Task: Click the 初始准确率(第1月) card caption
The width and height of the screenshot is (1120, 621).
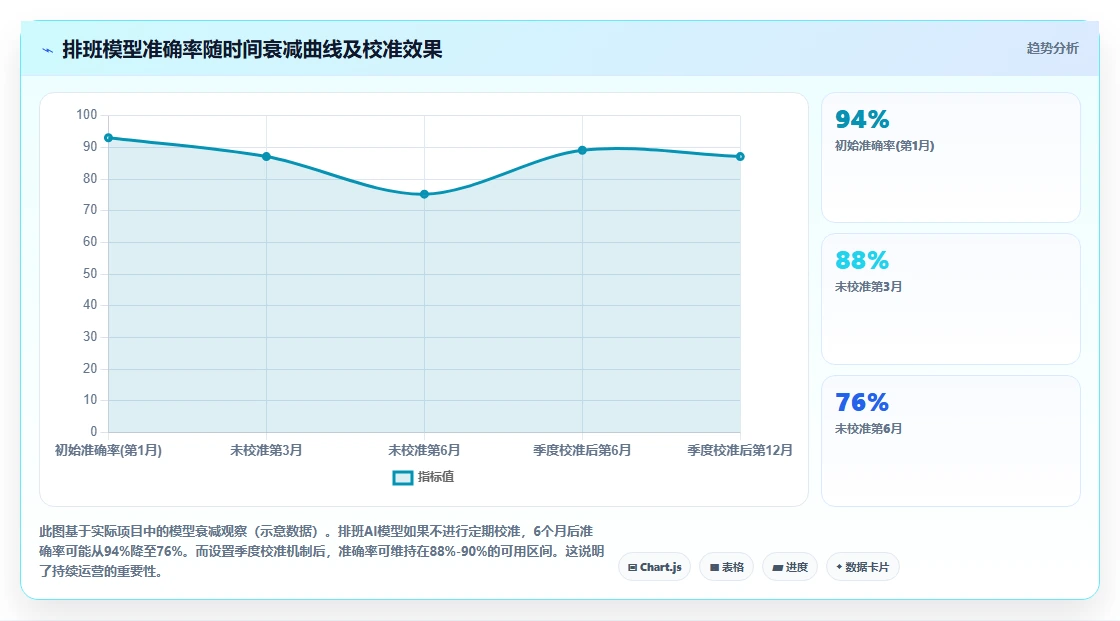Action: [884, 146]
